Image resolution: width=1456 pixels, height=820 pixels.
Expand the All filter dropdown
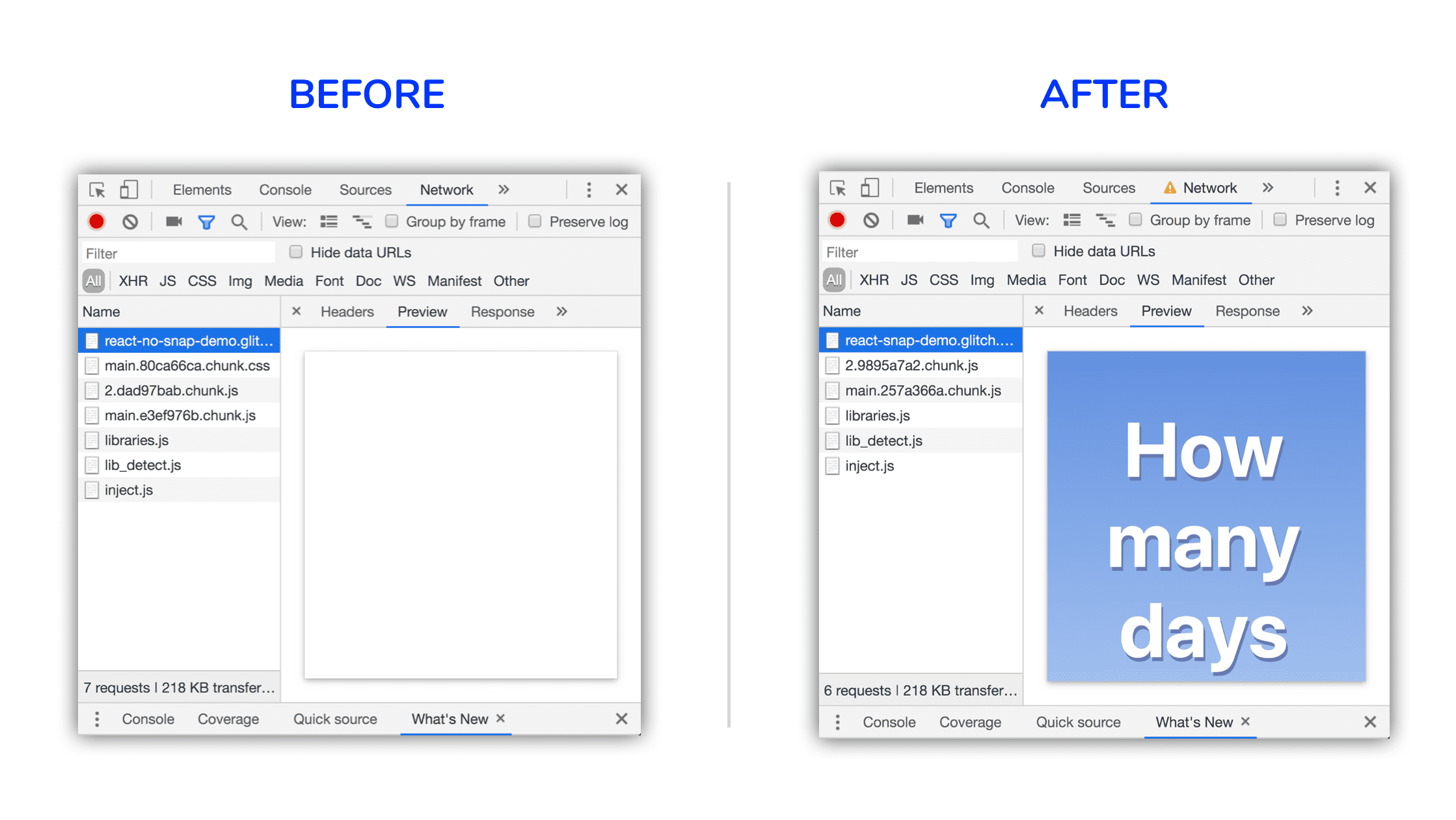[94, 281]
